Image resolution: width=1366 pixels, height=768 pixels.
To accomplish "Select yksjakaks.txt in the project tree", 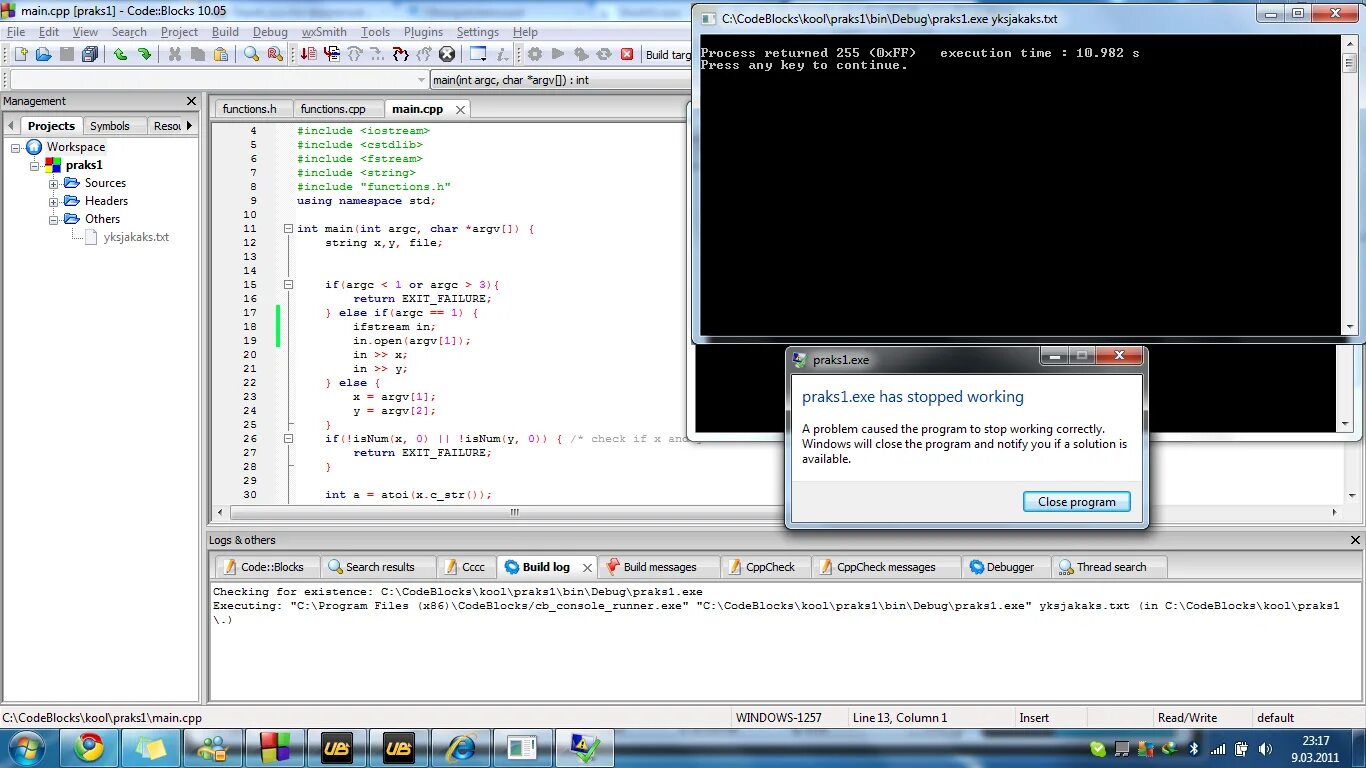I will click(136, 237).
